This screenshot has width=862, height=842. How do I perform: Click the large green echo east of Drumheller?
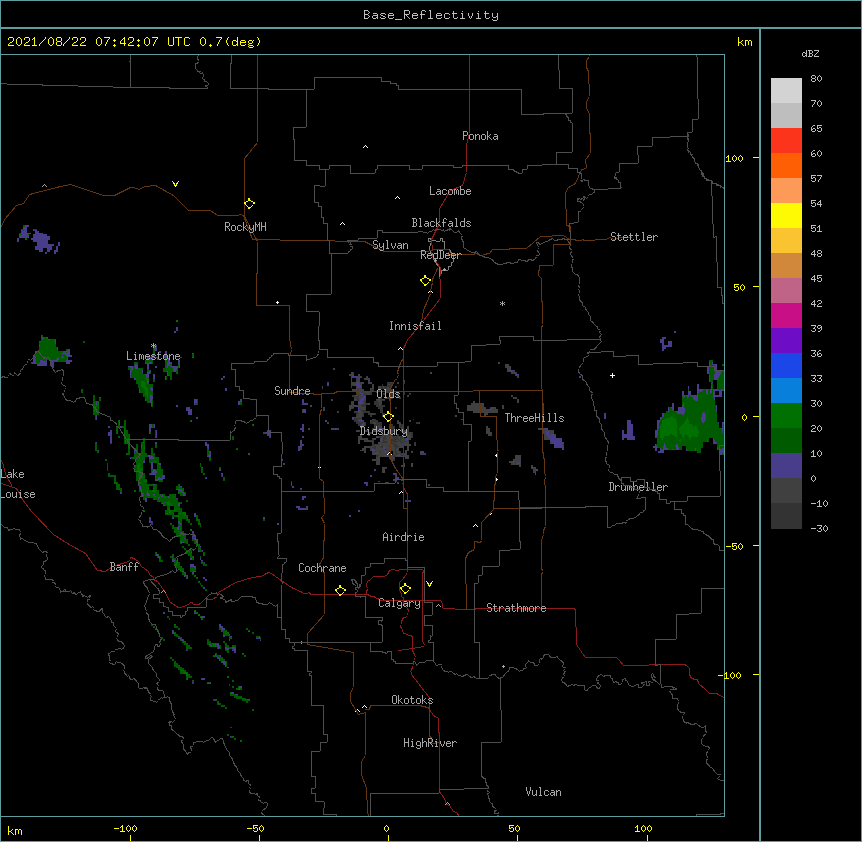[x=690, y=421]
